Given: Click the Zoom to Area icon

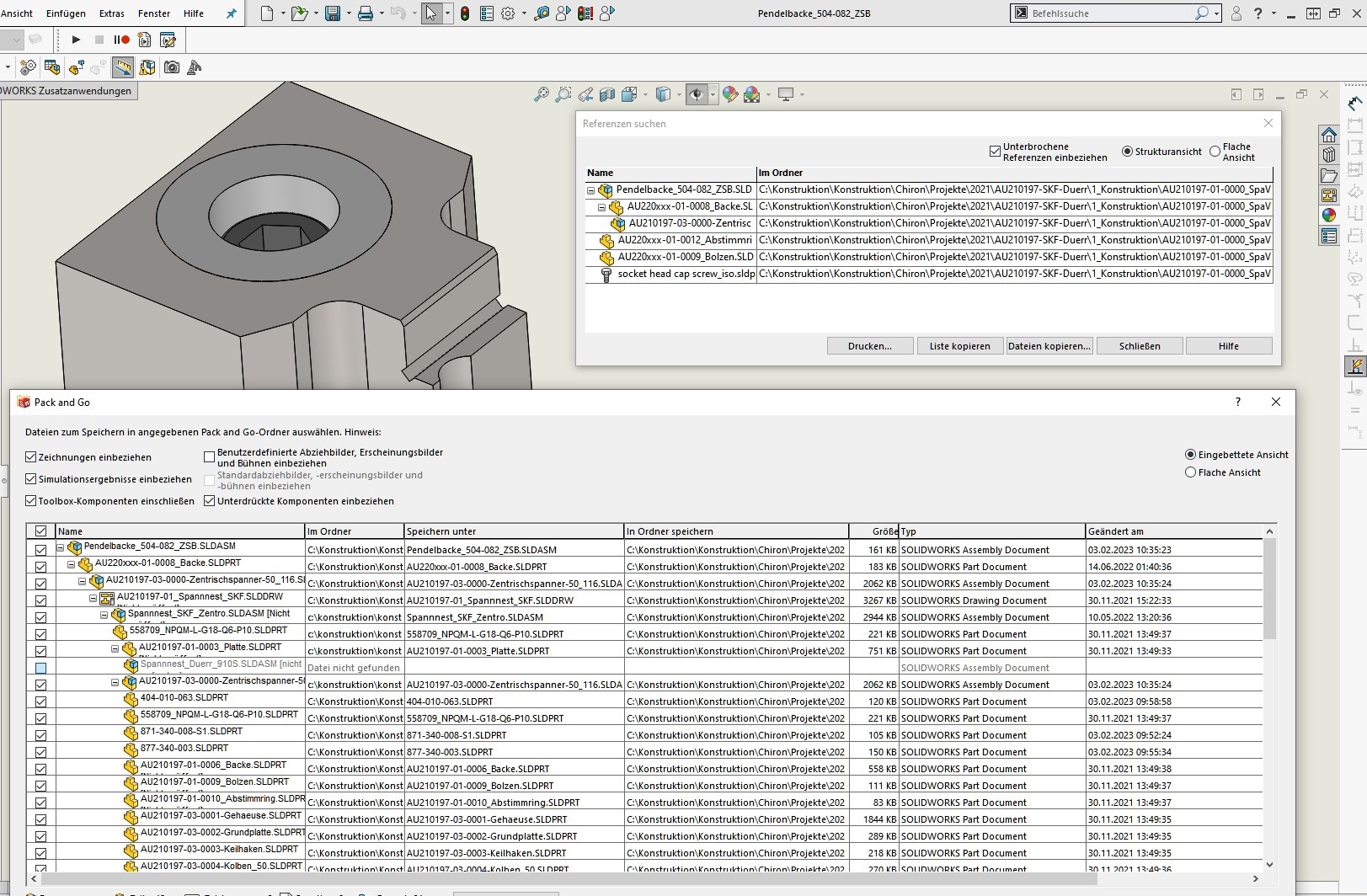Looking at the screenshot, I should tap(563, 94).
